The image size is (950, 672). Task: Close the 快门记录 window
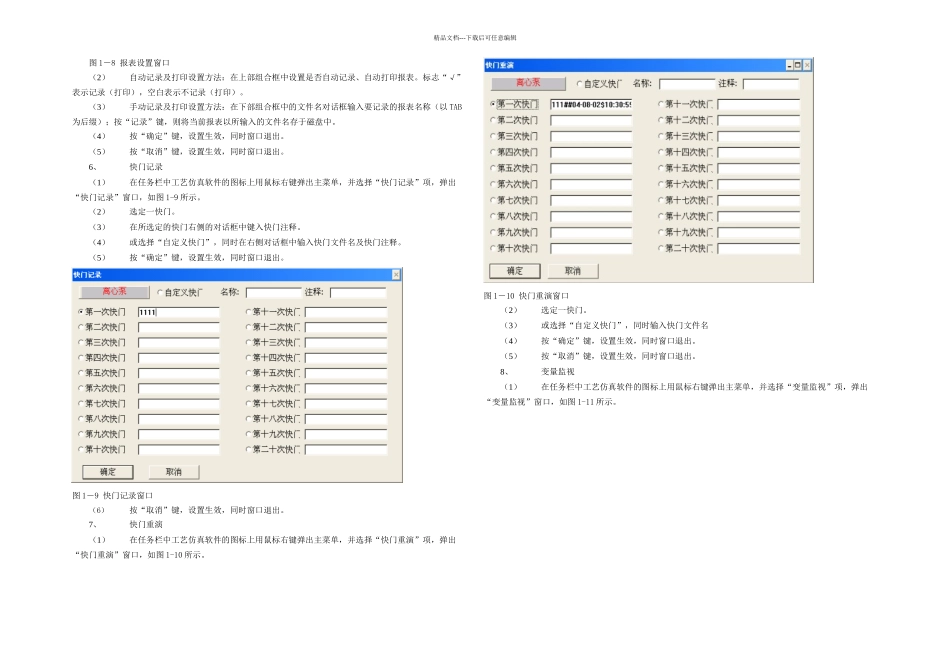pyautogui.click(x=396, y=275)
